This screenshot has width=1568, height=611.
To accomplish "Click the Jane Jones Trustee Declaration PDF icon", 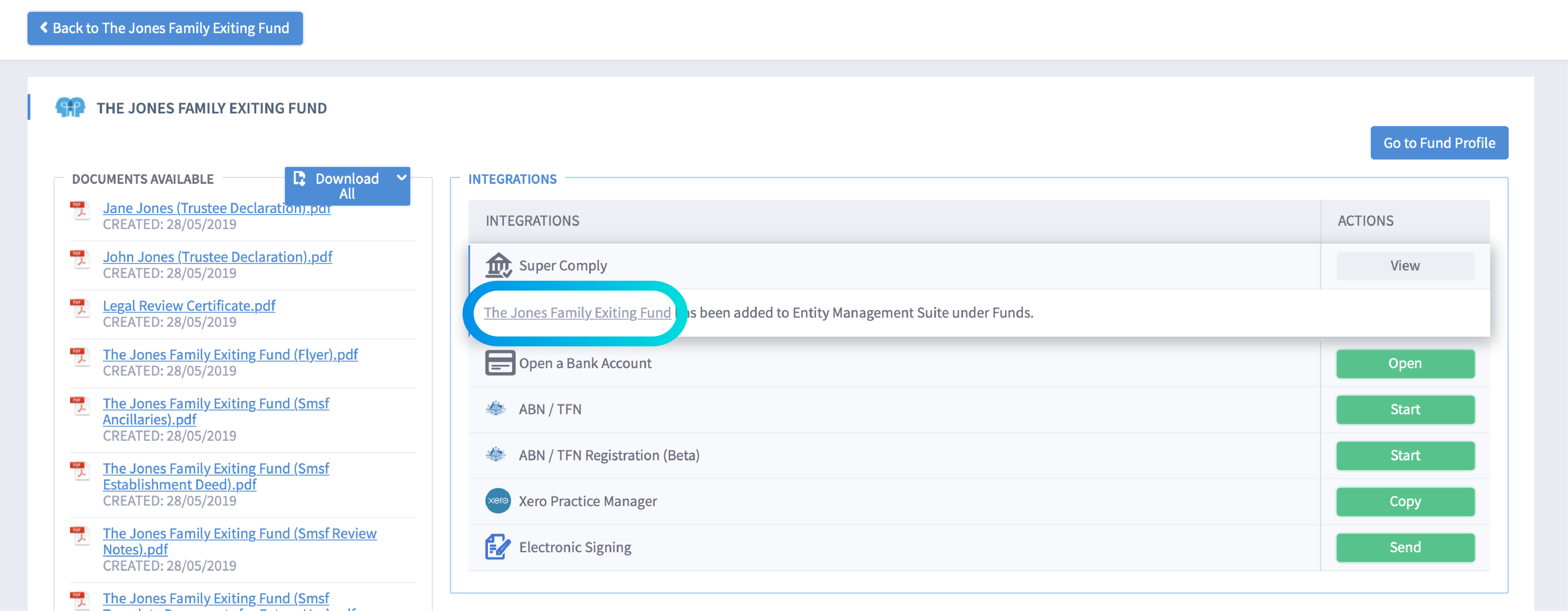I will [80, 211].
